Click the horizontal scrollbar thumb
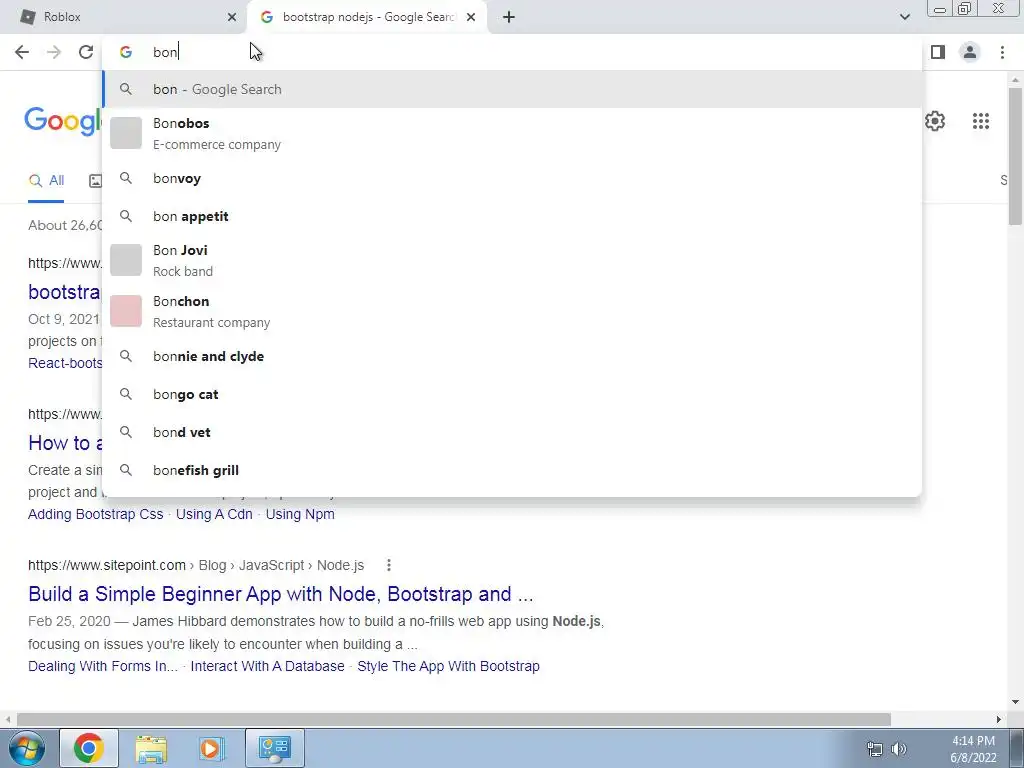The image size is (1024, 768). 454,719
